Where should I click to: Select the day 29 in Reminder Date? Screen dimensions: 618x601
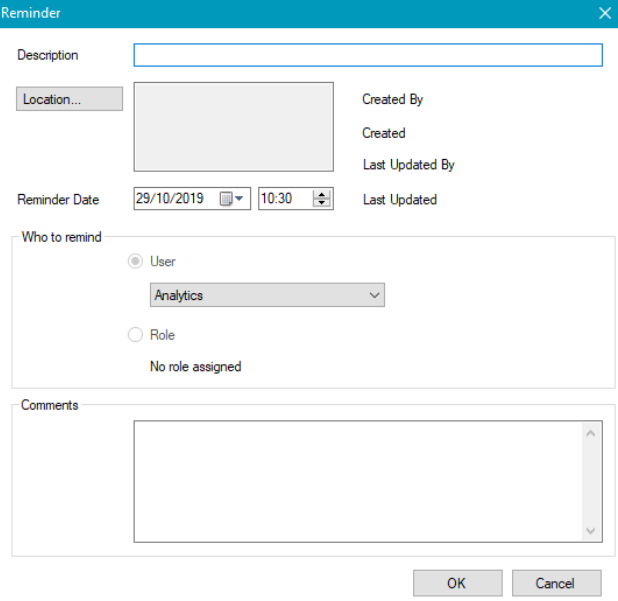(x=144, y=199)
